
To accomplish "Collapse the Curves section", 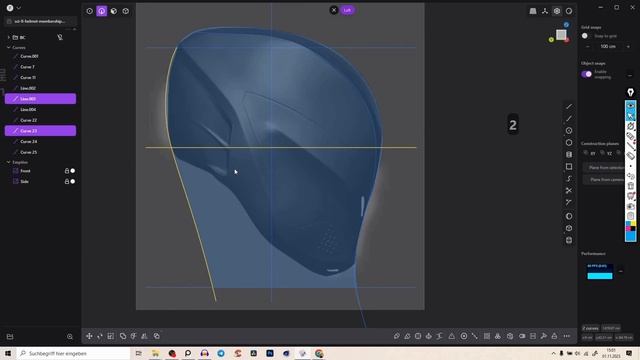I will point(9,47).
